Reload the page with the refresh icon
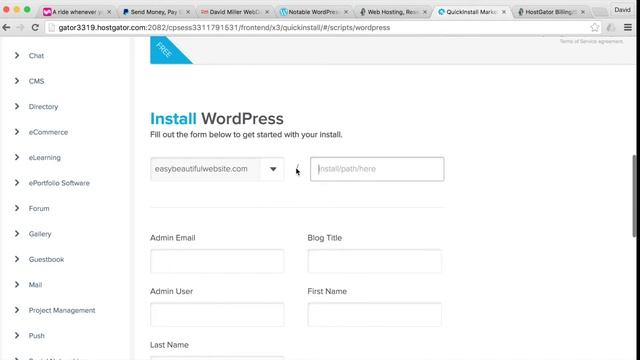The width and height of the screenshot is (640, 360). [35, 27]
